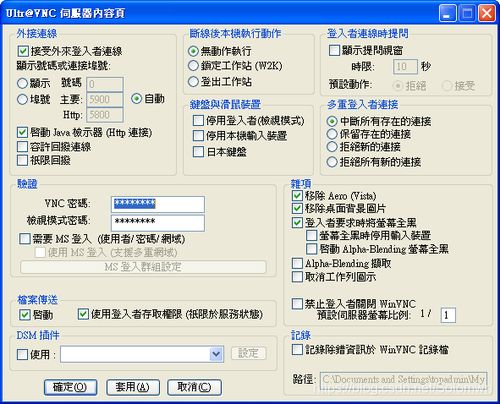Enable 容許回授連線 checkbox
500x404 pixels.
[x=22, y=147]
